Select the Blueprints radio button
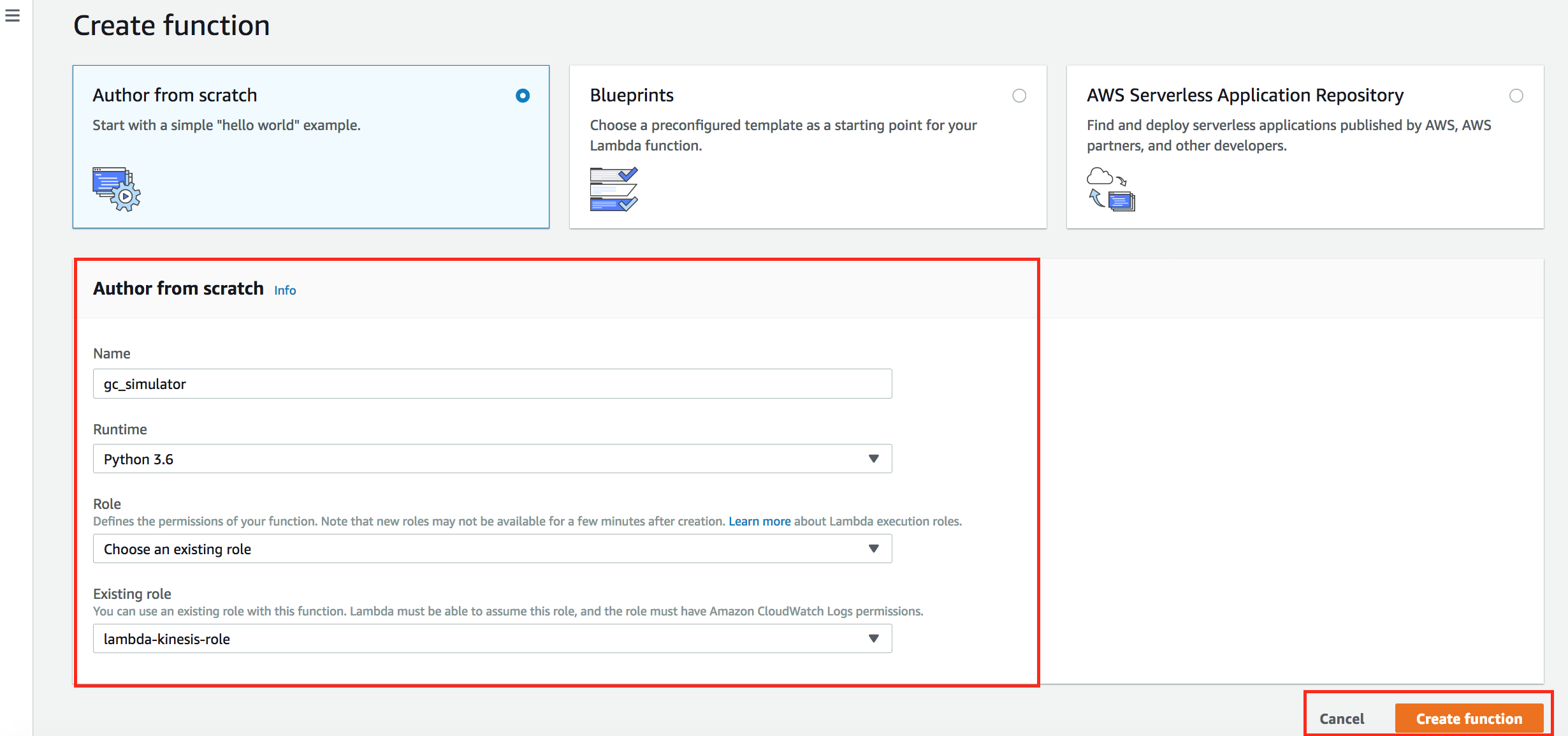Viewport: 1568px width, 736px height. [x=1019, y=96]
